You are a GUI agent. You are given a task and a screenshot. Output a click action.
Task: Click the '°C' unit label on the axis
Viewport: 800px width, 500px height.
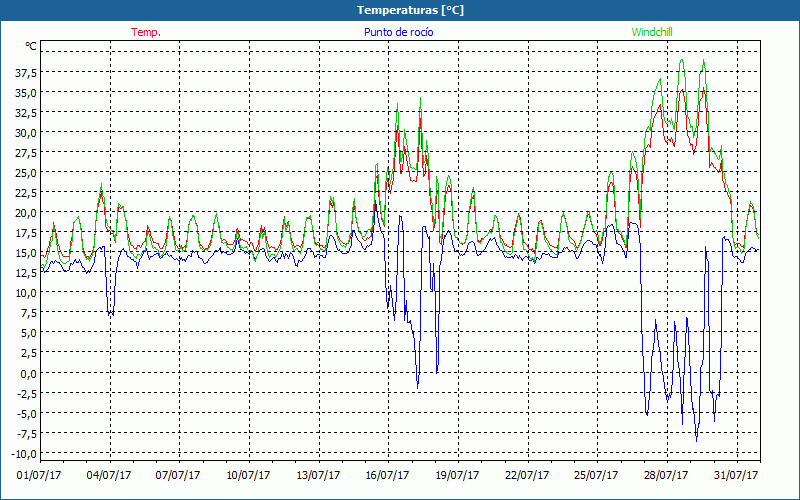31,46
